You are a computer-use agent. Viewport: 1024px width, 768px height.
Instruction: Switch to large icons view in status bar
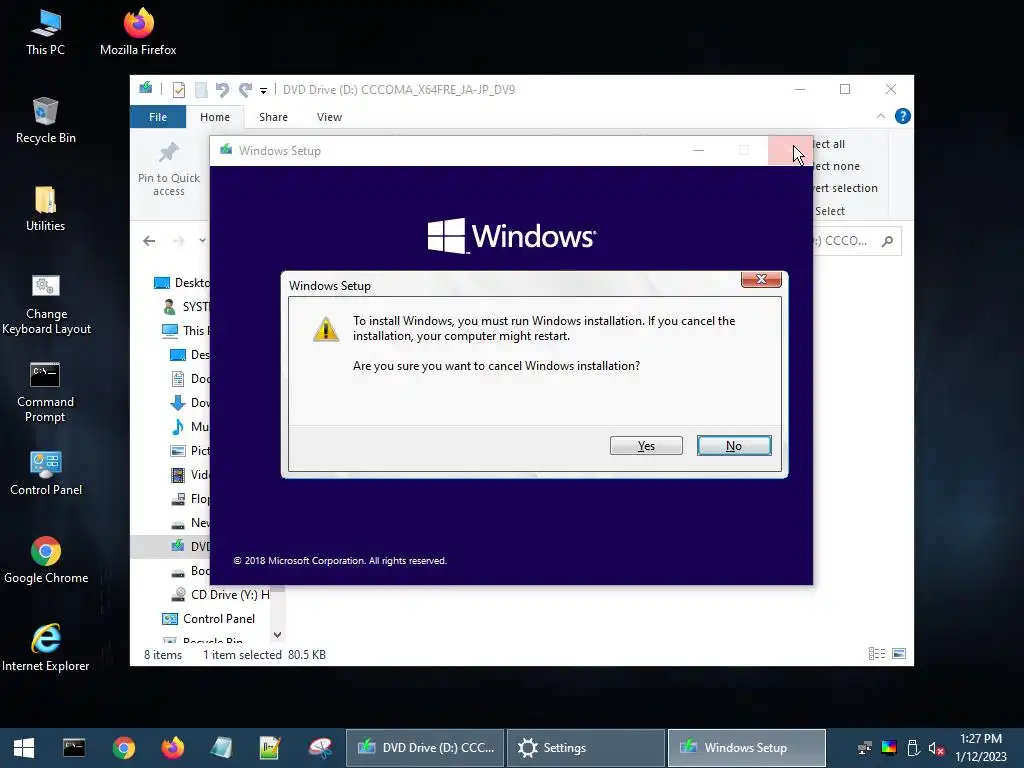899,654
